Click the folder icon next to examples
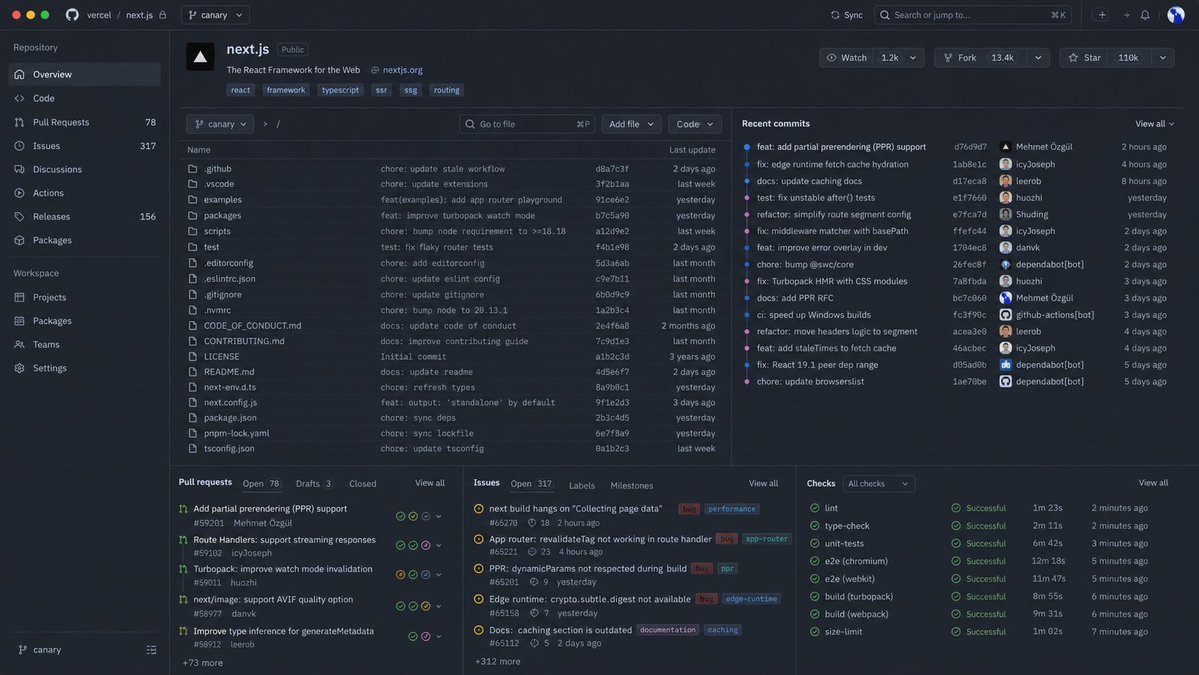 (193, 200)
